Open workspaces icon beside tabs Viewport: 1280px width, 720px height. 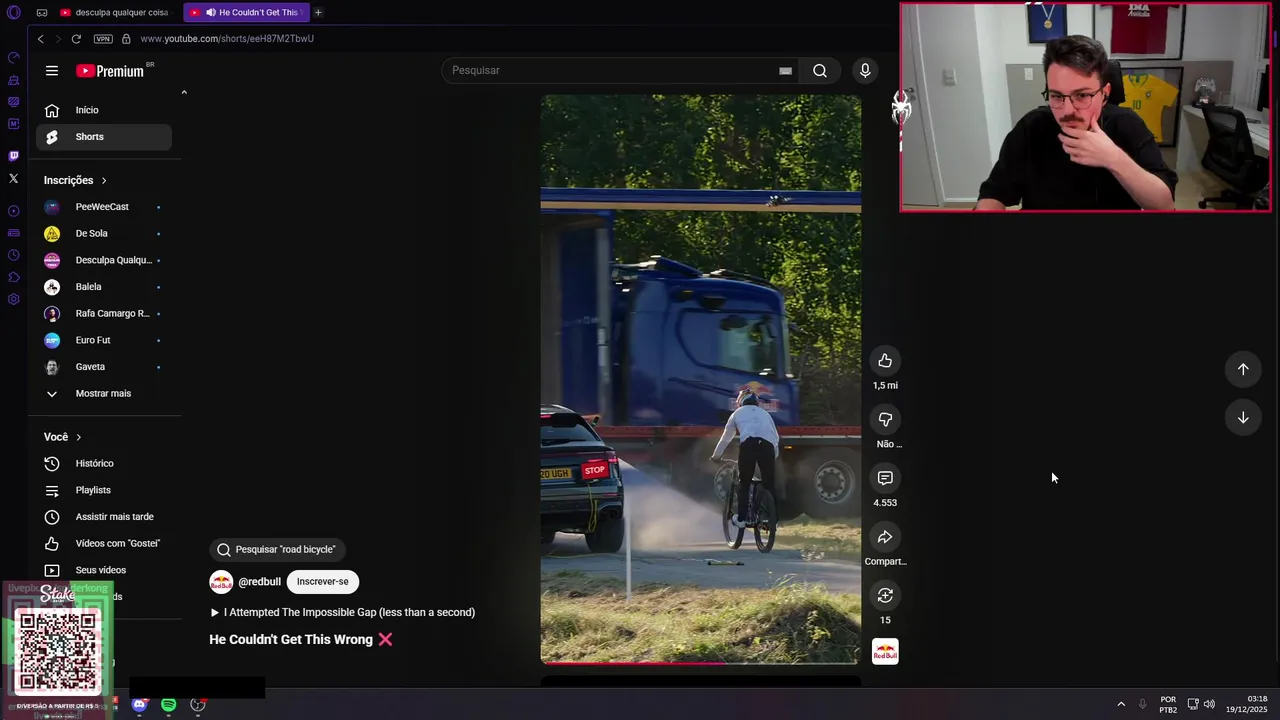point(42,12)
